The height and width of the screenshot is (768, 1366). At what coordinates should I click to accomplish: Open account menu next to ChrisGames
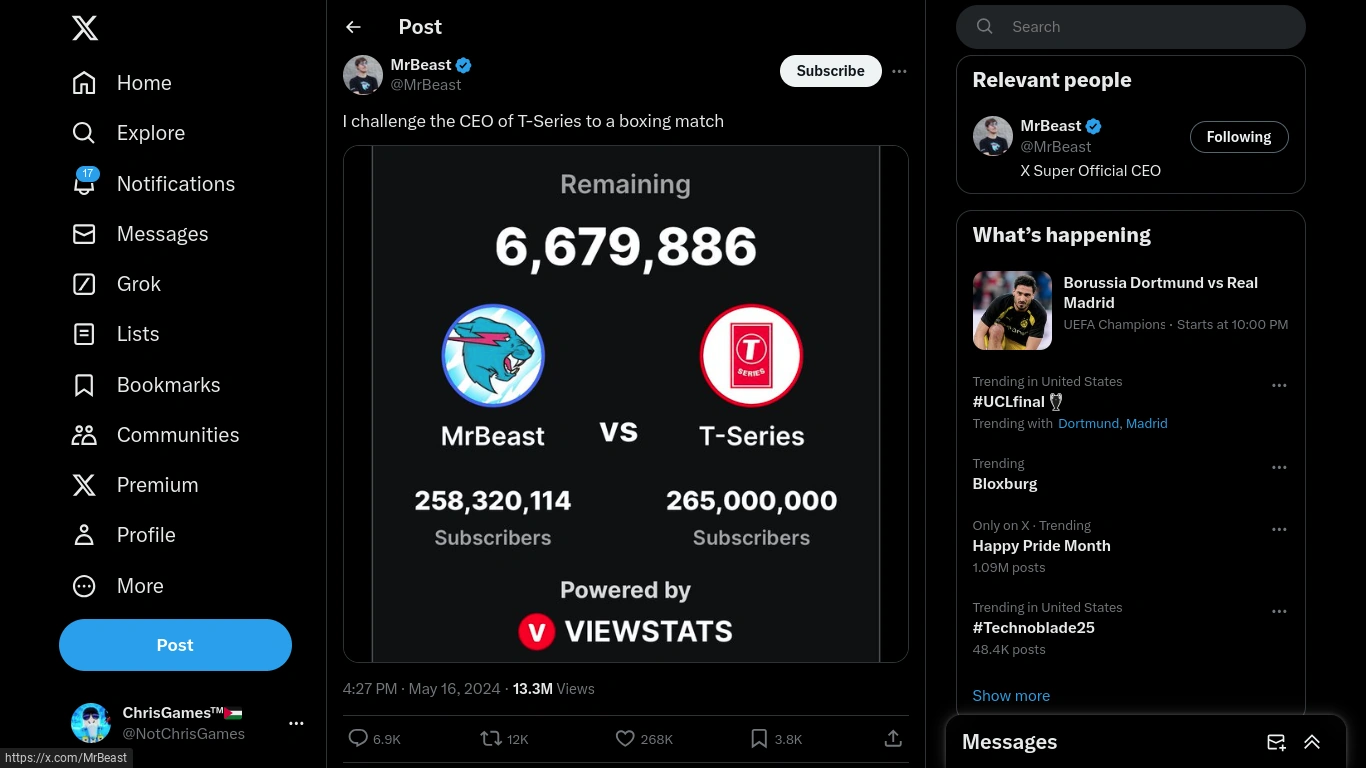click(x=296, y=723)
